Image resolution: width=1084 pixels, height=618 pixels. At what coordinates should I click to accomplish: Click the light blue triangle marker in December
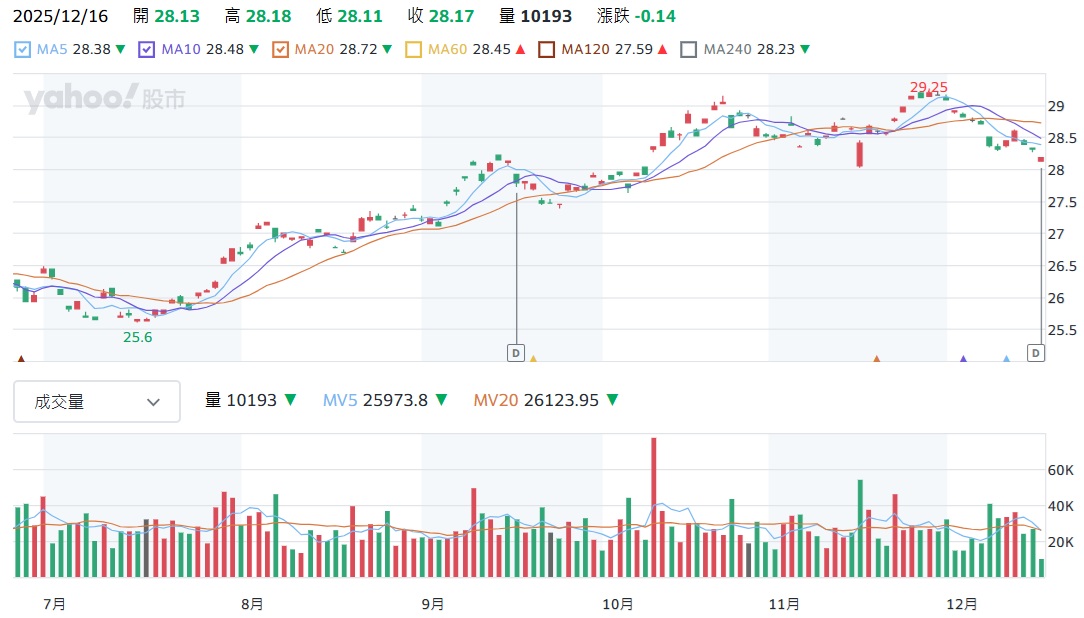pos(1006,358)
